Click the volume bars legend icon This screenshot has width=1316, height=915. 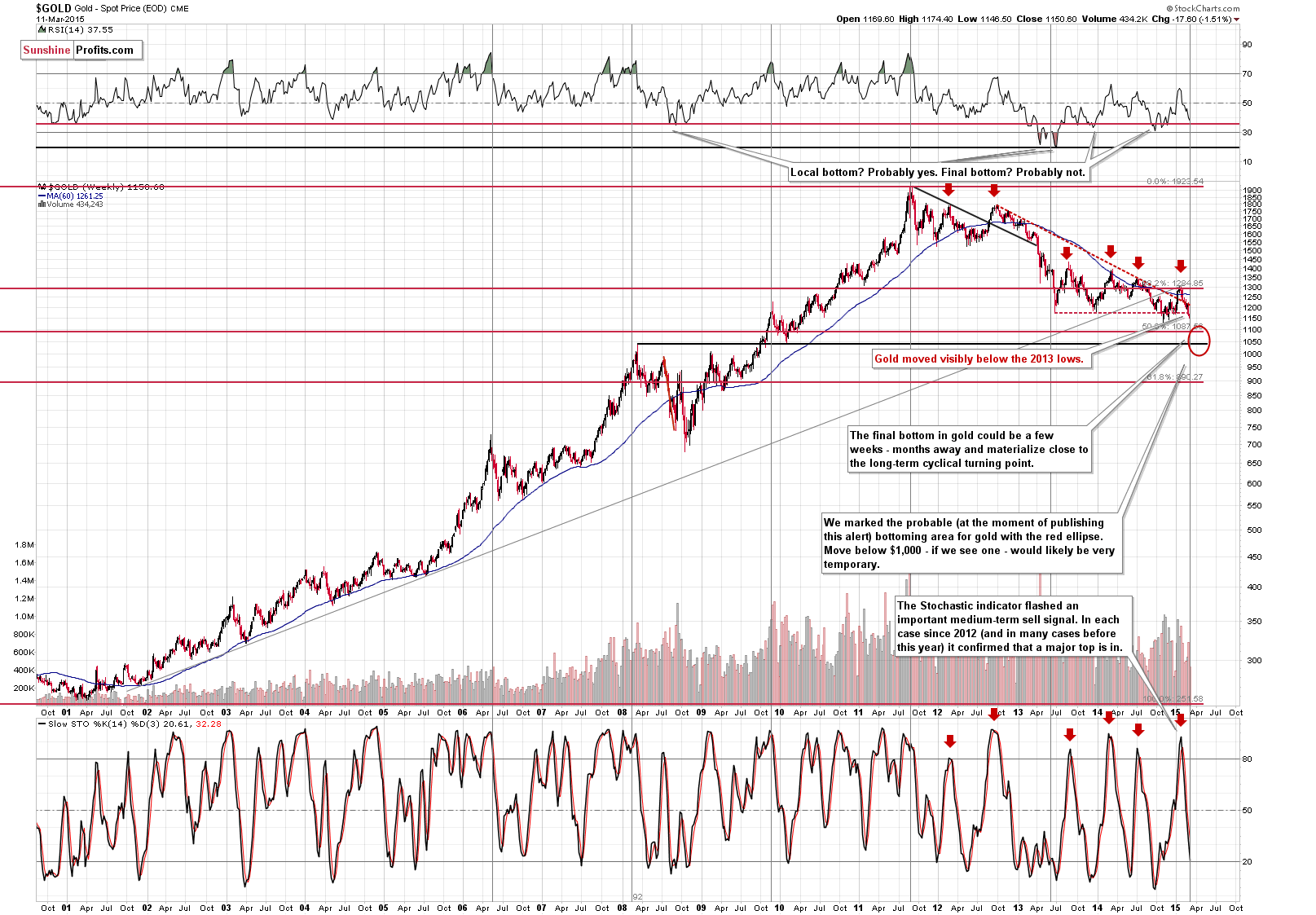click(x=42, y=205)
